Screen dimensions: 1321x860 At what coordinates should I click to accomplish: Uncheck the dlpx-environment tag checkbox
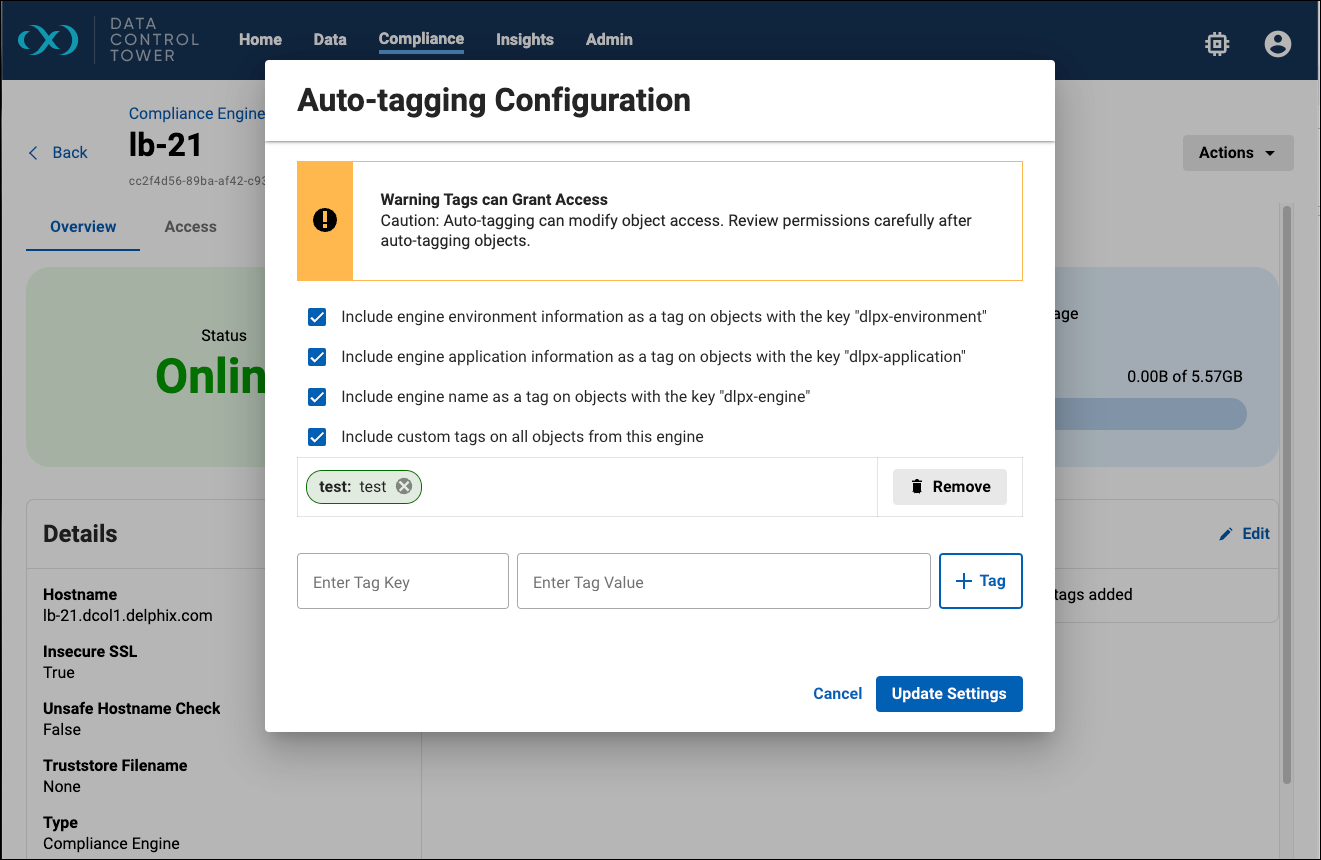[317, 317]
